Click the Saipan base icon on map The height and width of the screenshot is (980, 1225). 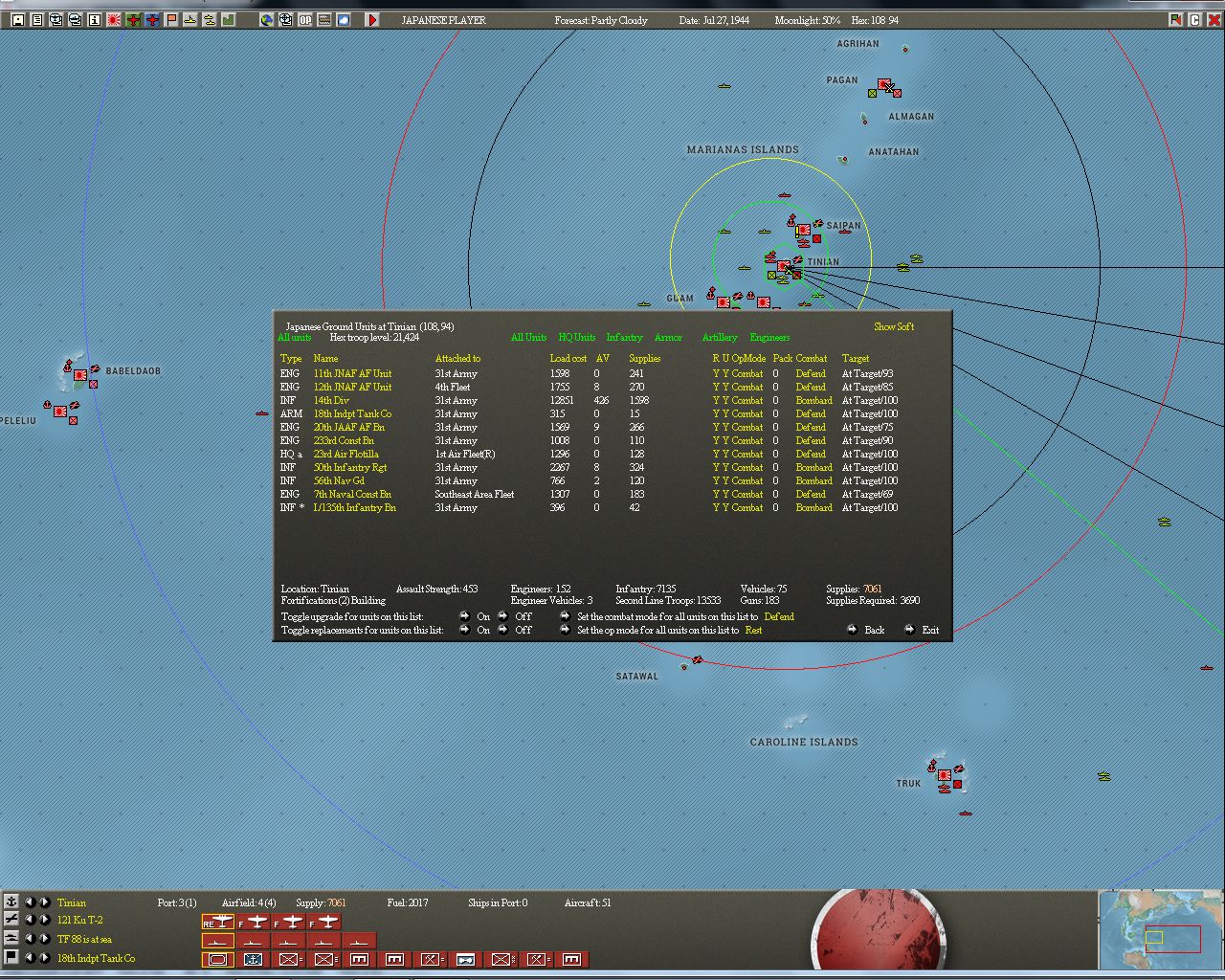[x=804, y=230]
